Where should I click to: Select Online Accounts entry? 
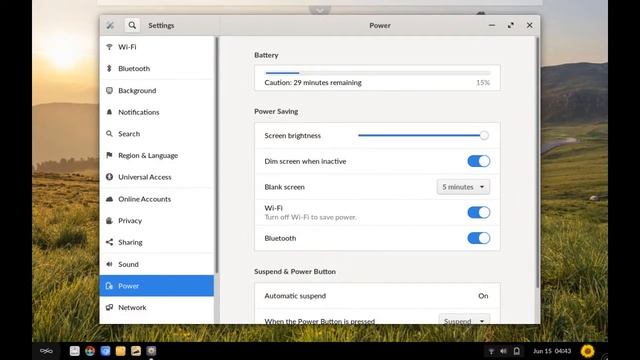coord(156,199)
